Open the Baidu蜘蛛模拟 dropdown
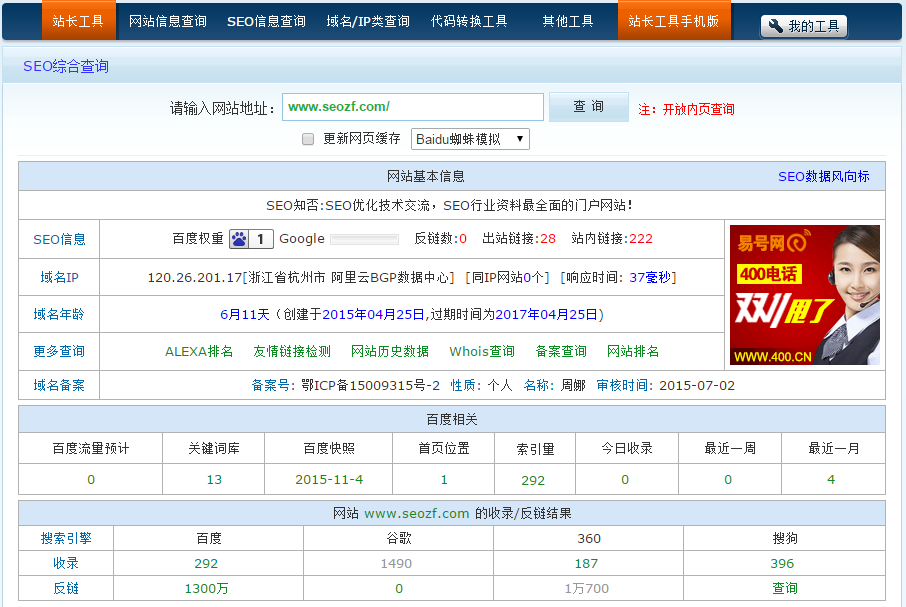Viewport: 906px width, 607px height. click(x=469, y=139)
